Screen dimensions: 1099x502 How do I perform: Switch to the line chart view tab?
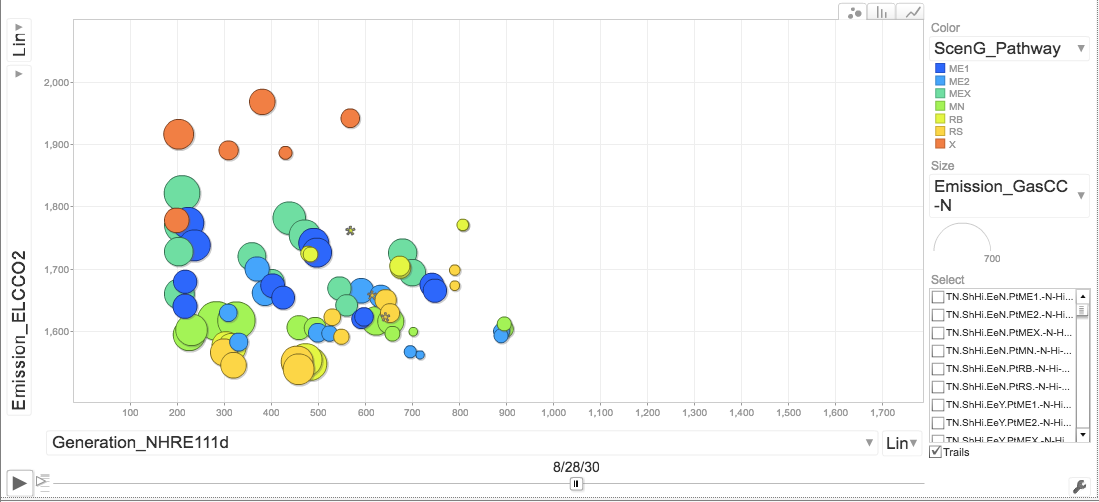[x=910, y=12]
